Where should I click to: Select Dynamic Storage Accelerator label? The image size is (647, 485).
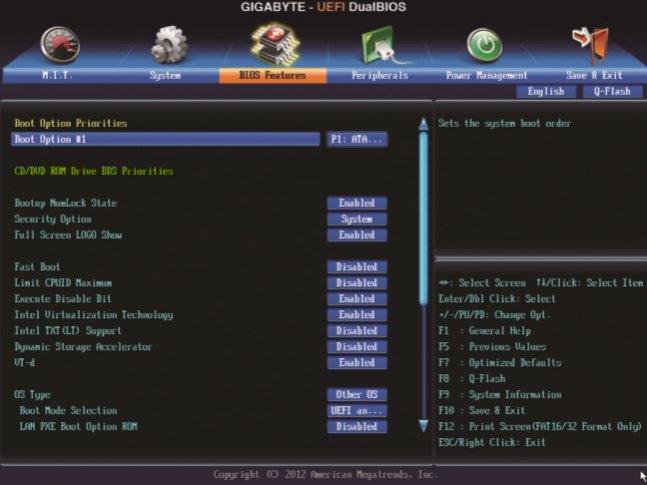[83, 347]
